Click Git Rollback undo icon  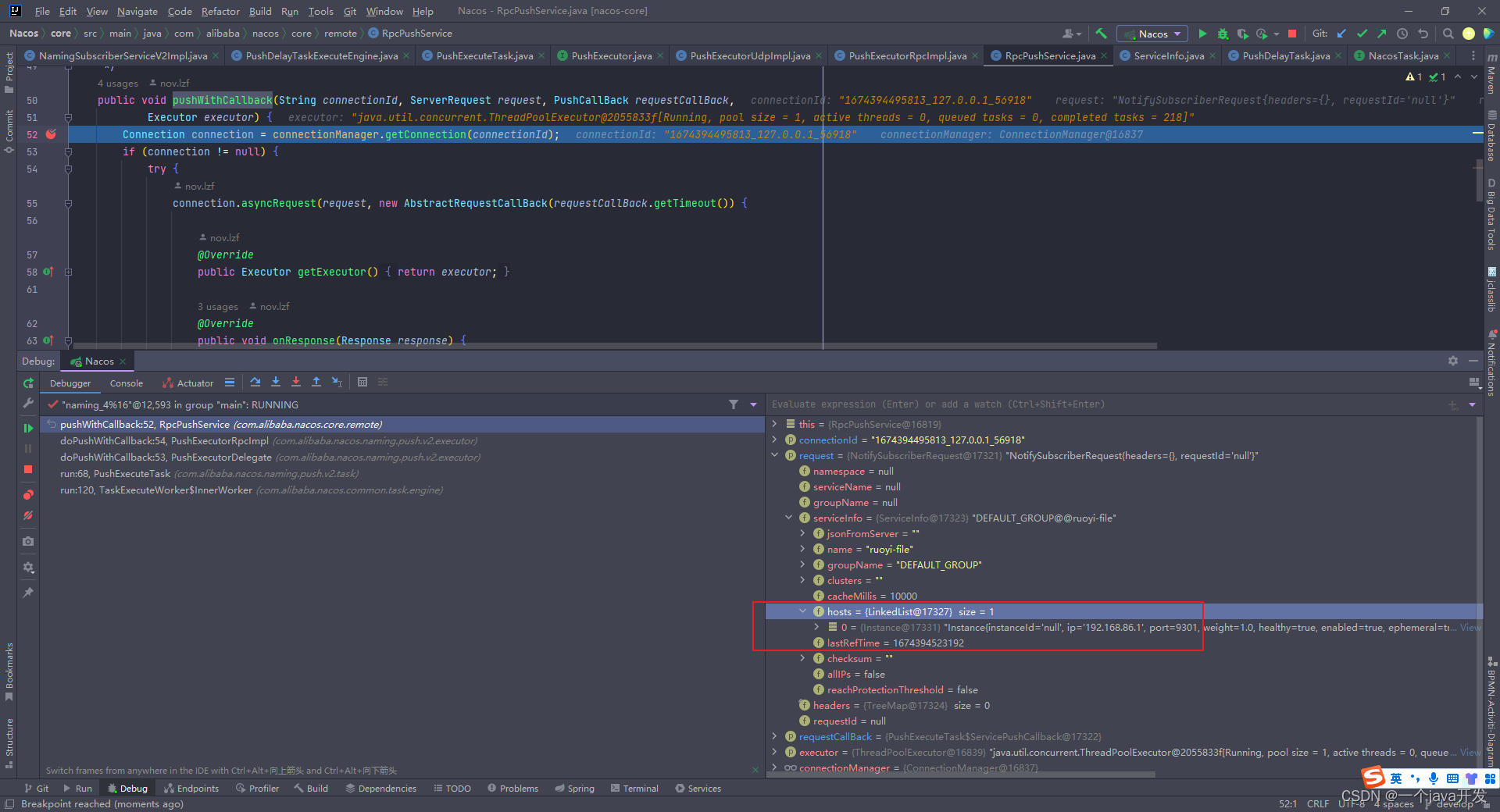point(1423,34)
